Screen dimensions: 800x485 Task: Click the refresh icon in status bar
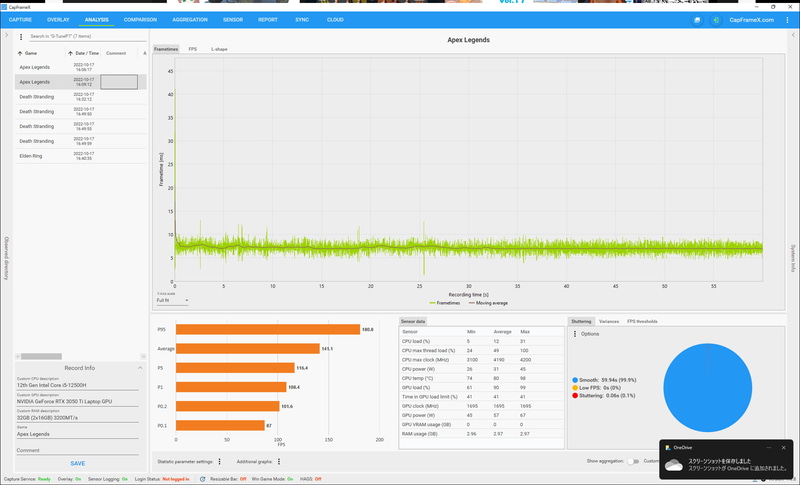[203, 479]
